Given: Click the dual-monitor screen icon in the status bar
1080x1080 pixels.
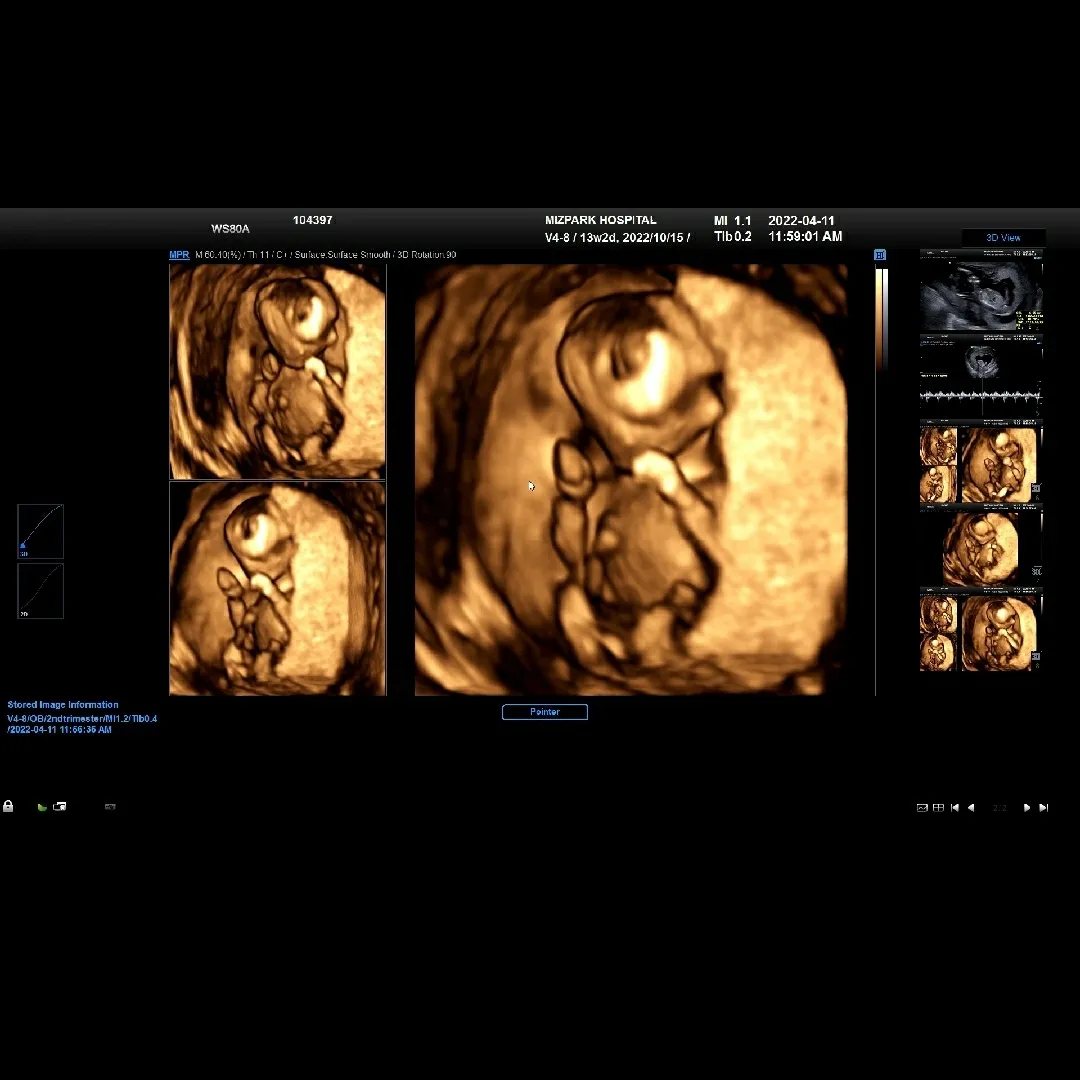Looking at the screenshot, I should point(60,806).
